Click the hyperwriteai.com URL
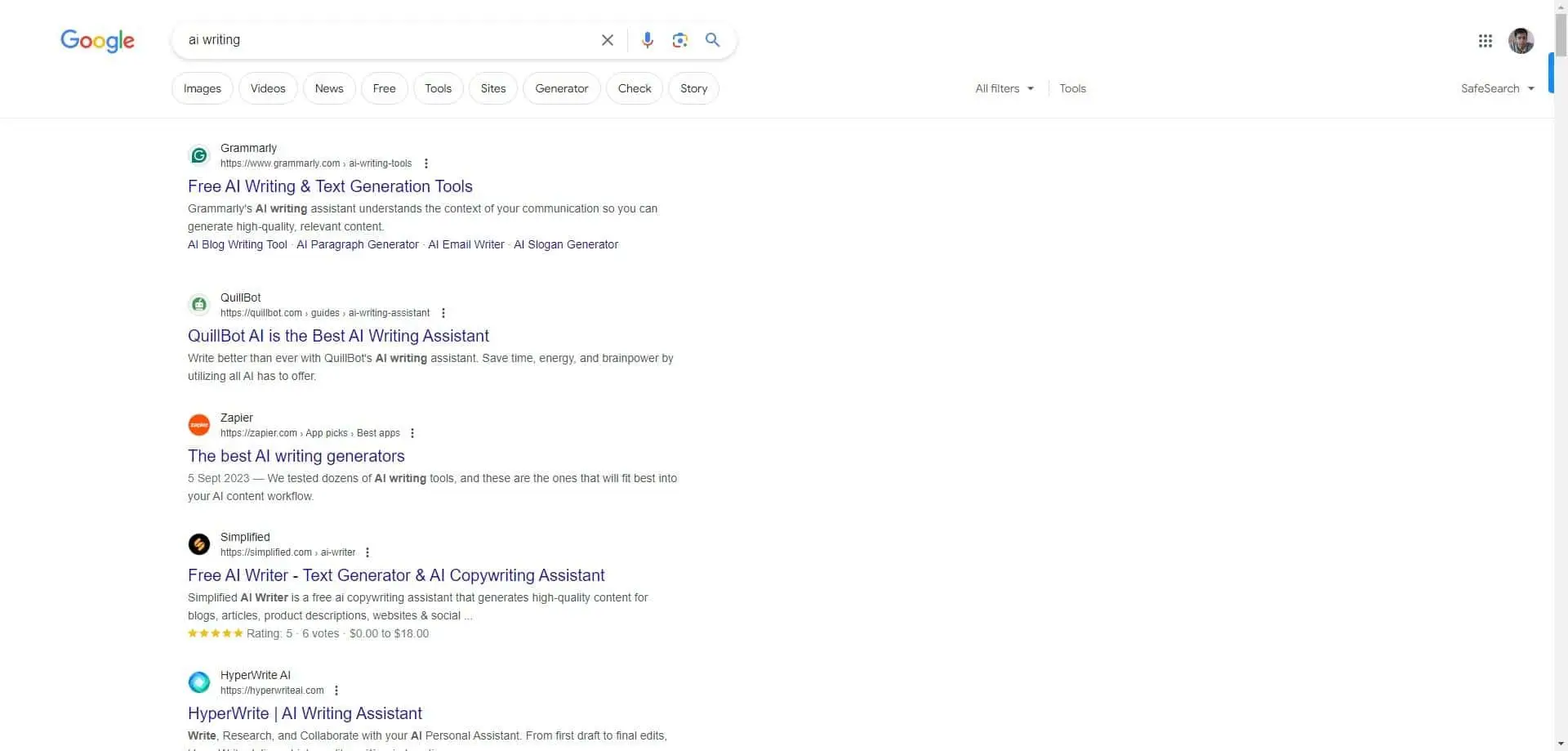 [272, 691]
